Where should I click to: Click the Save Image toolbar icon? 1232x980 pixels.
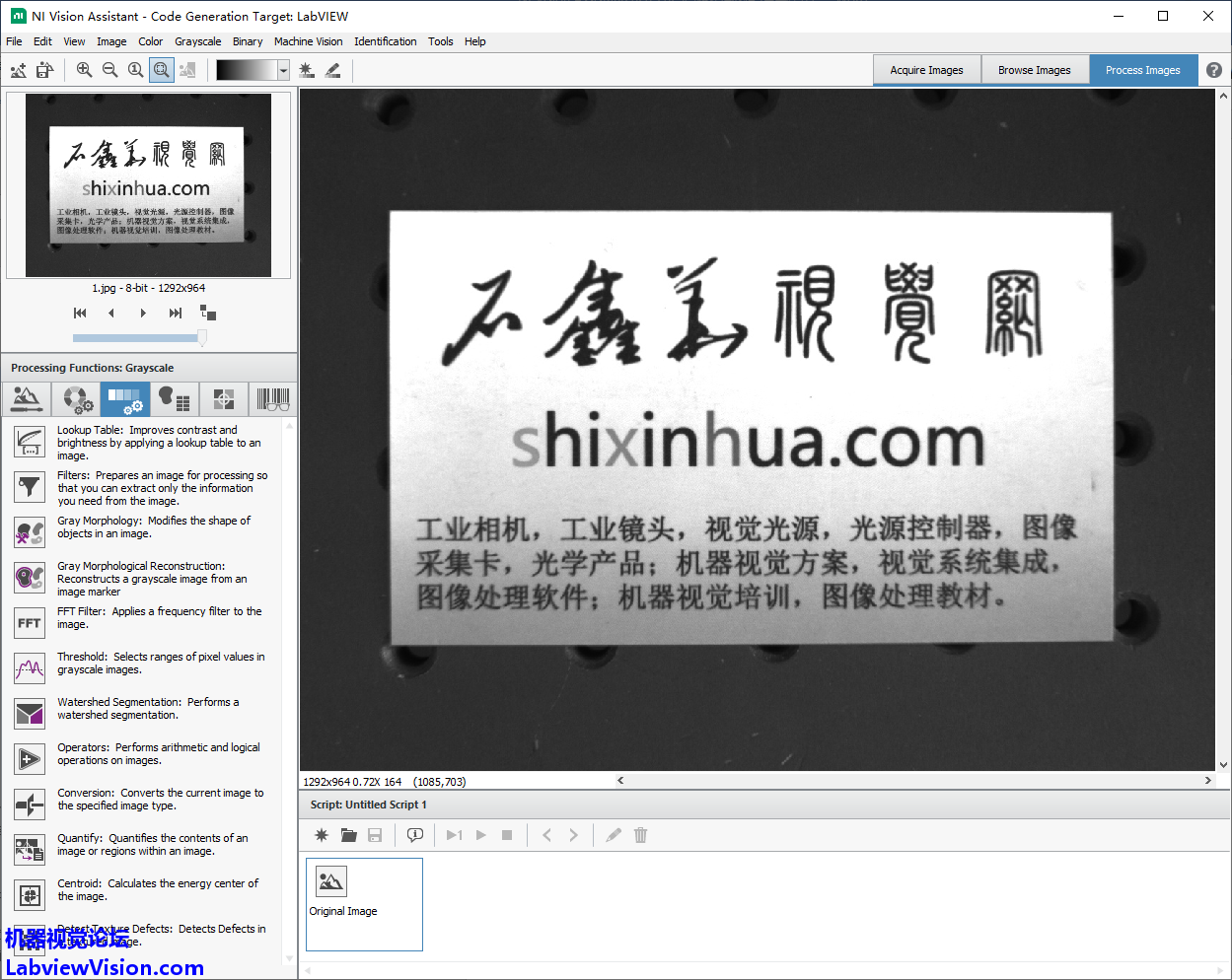pyautogui.click(x=44, y=70)
